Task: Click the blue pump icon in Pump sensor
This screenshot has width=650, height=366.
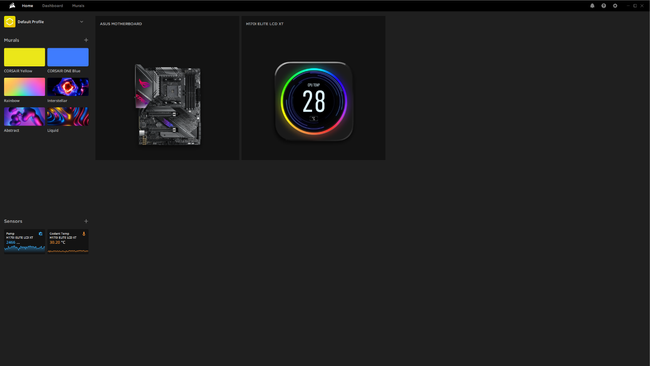Action: point(41,234)
